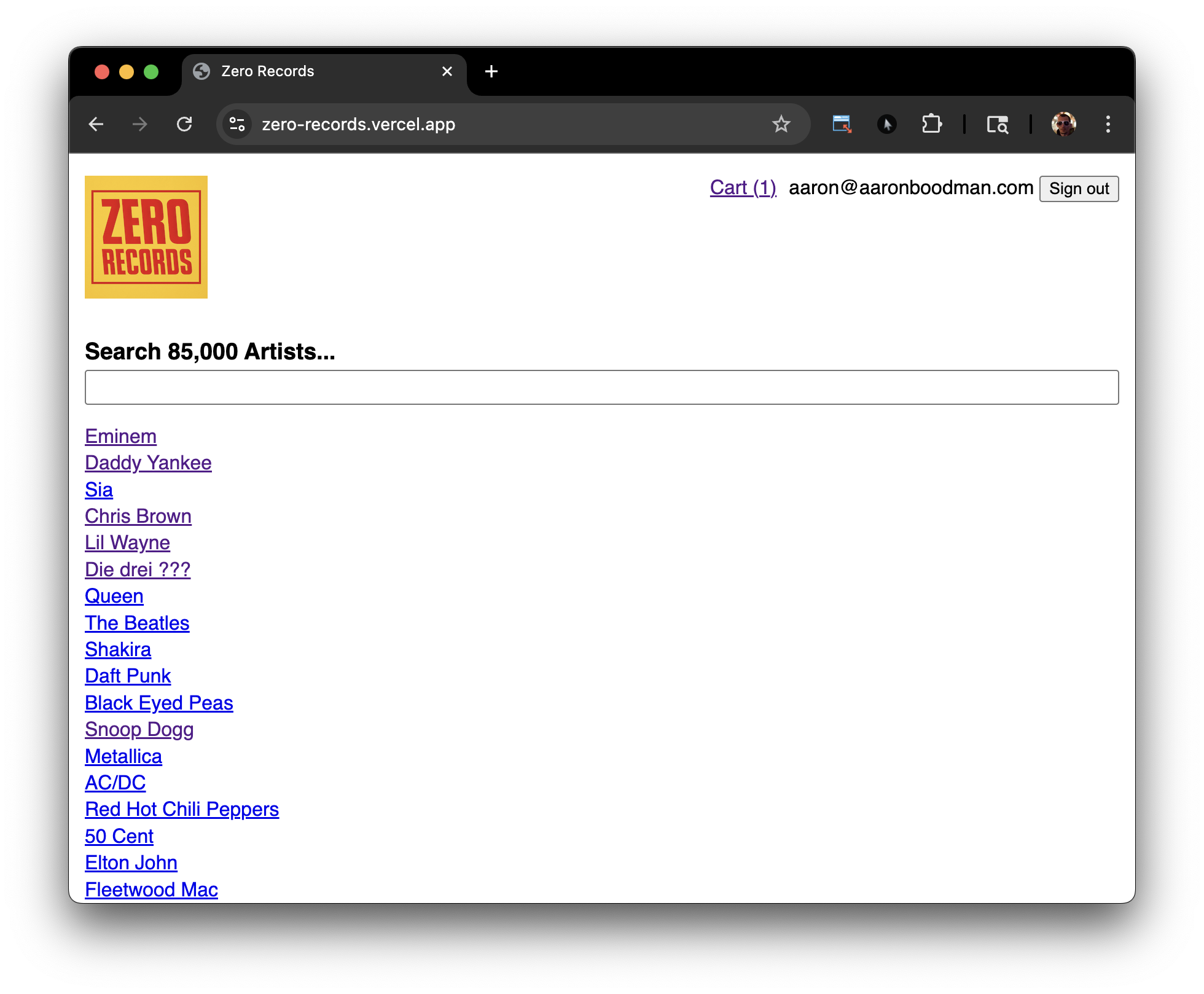Open the Daft Punk artist link

128,676
